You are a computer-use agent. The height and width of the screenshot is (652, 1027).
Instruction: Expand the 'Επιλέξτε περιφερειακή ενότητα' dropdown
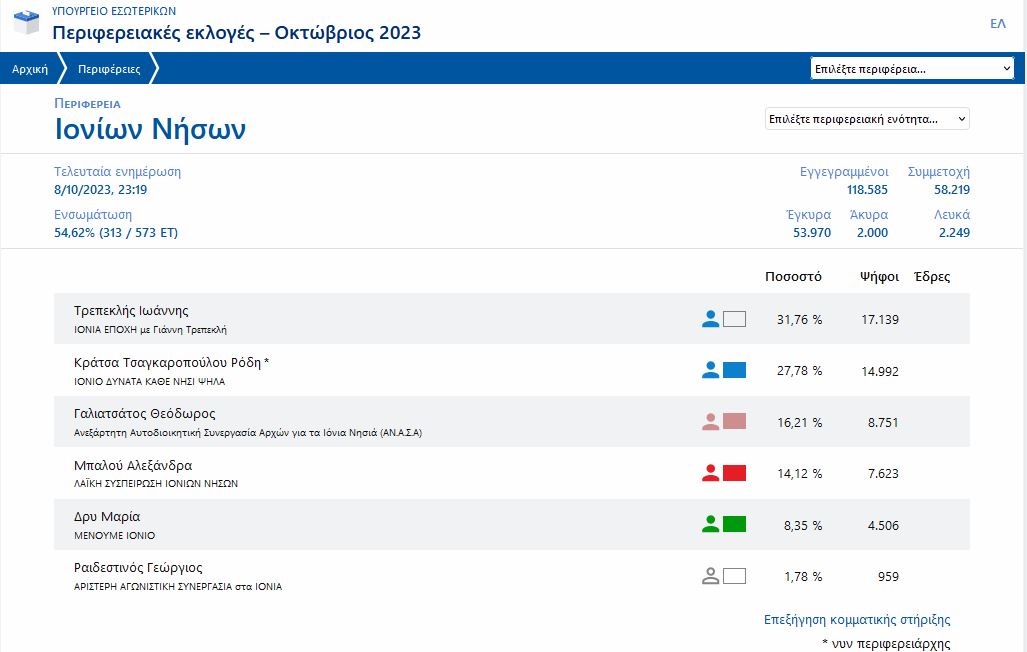coord(867,119)
